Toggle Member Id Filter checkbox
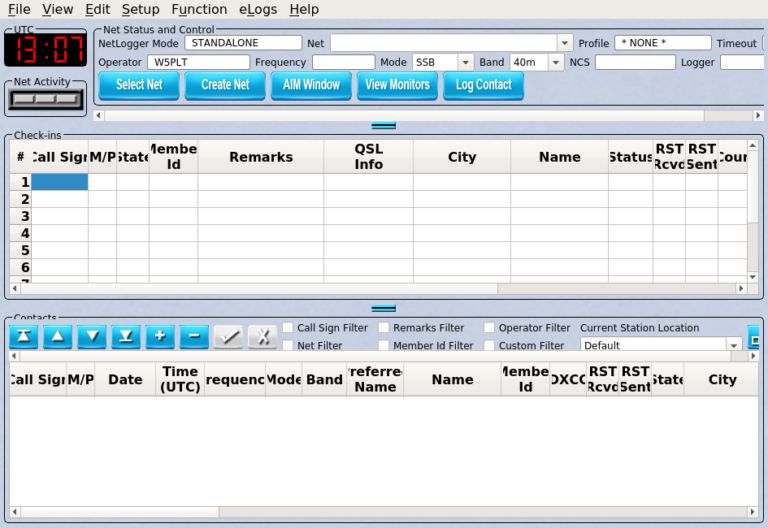 coord(384,345)
